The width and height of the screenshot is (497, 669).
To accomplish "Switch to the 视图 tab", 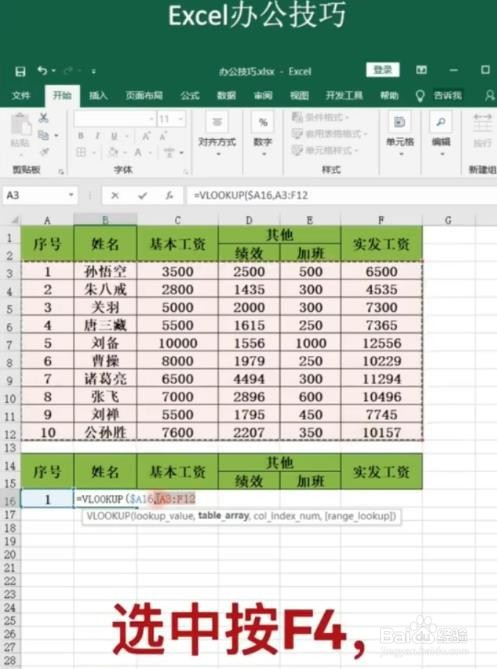I will 299,95.
